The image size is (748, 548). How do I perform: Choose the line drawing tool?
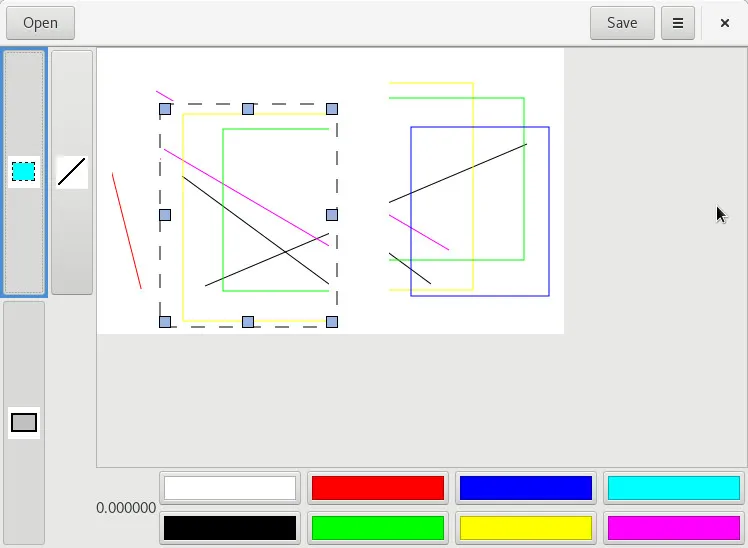[x=72, y=172]
